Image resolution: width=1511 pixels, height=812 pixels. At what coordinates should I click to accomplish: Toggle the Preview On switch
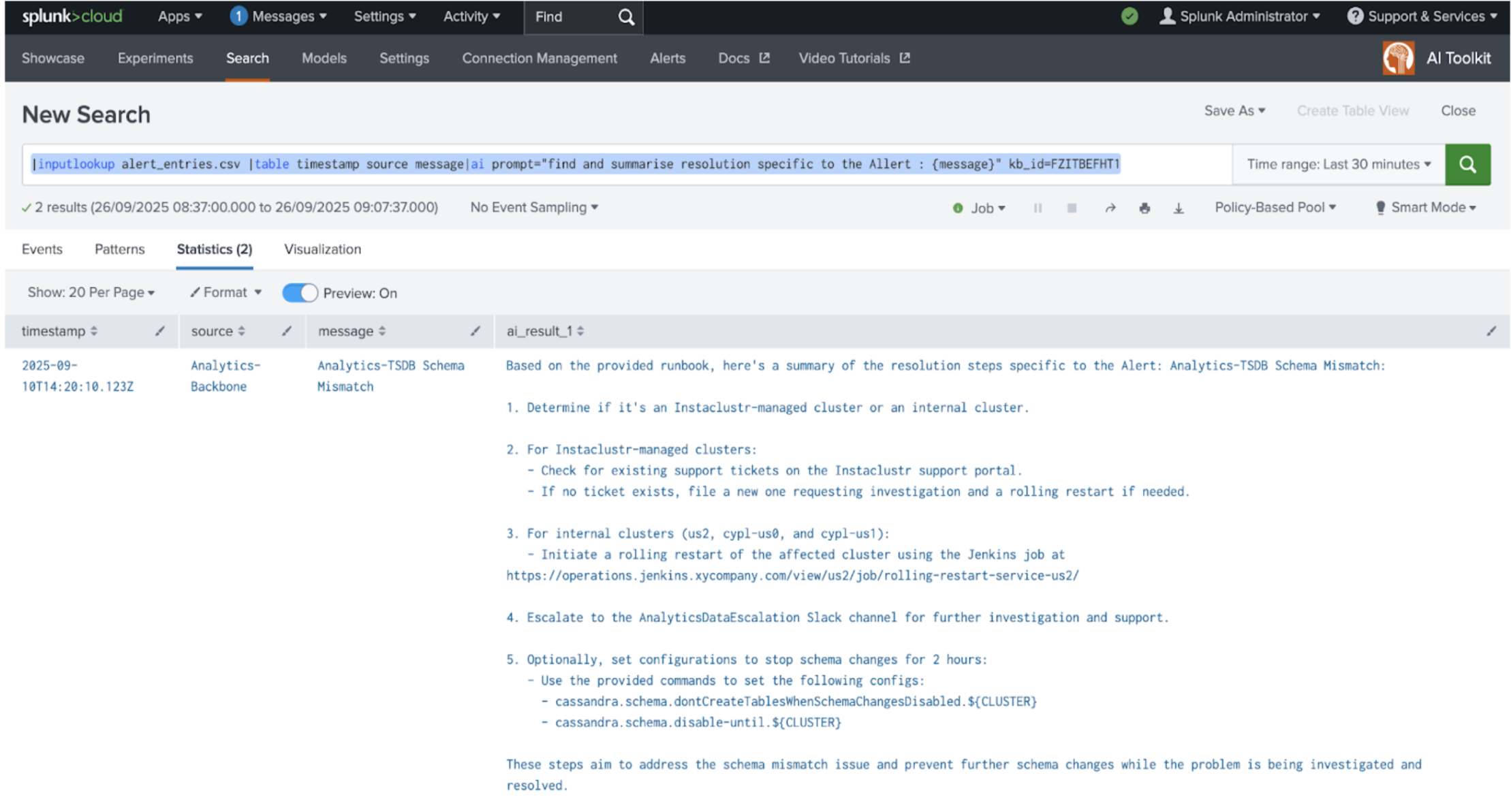pyautogui.click(x=300, y=293)
